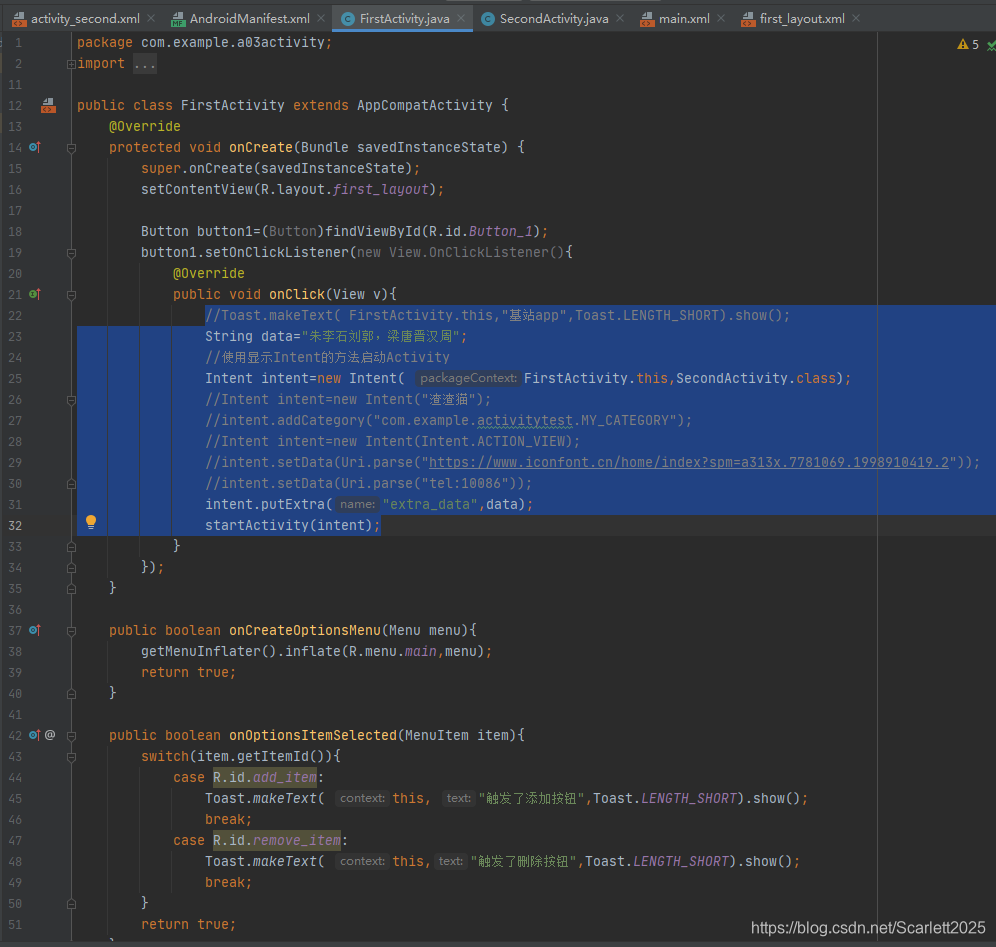Switch to the activity_second.xml tab
The image size is (996, 947).
(x=84, y=18)
